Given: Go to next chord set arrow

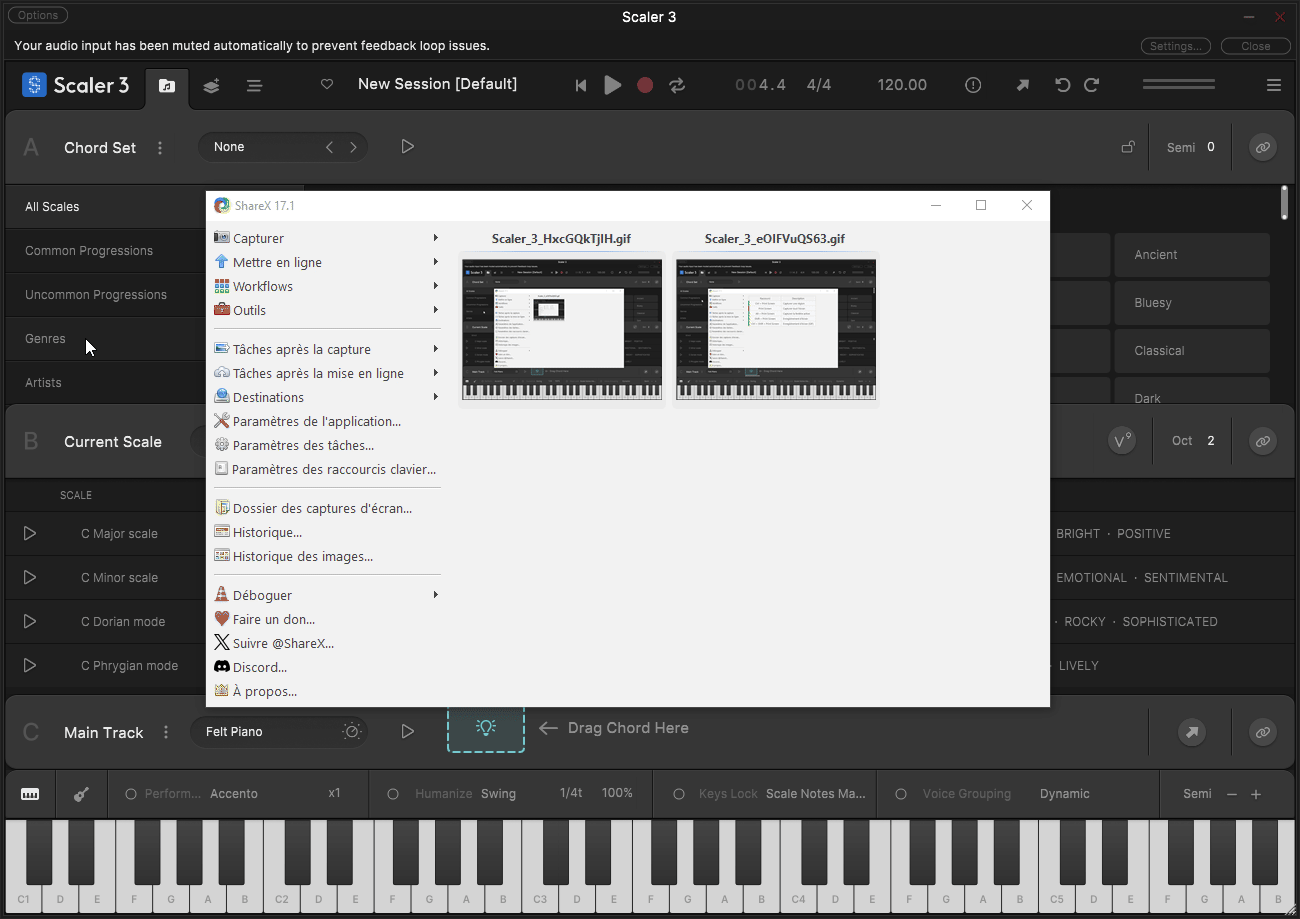Looking at the screenshot, I should pyautogui.click(x=353, y=147).
